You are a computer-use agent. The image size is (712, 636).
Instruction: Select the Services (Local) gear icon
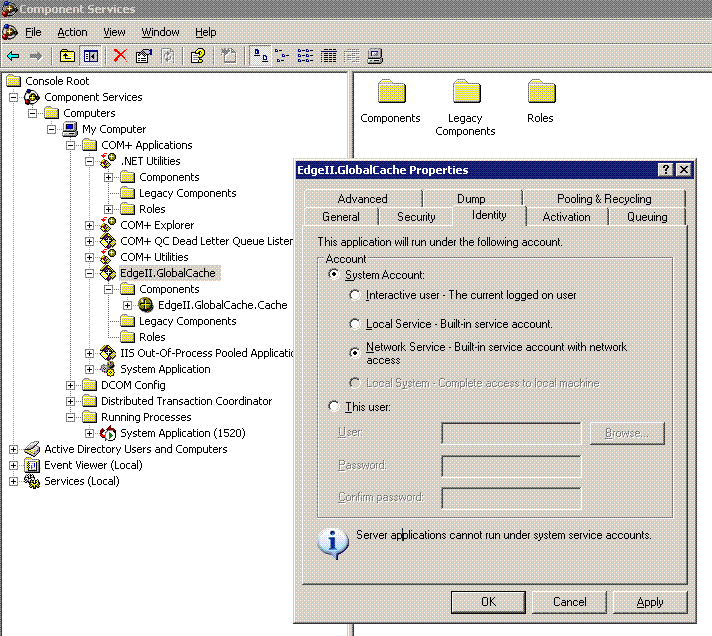point(32,481)
